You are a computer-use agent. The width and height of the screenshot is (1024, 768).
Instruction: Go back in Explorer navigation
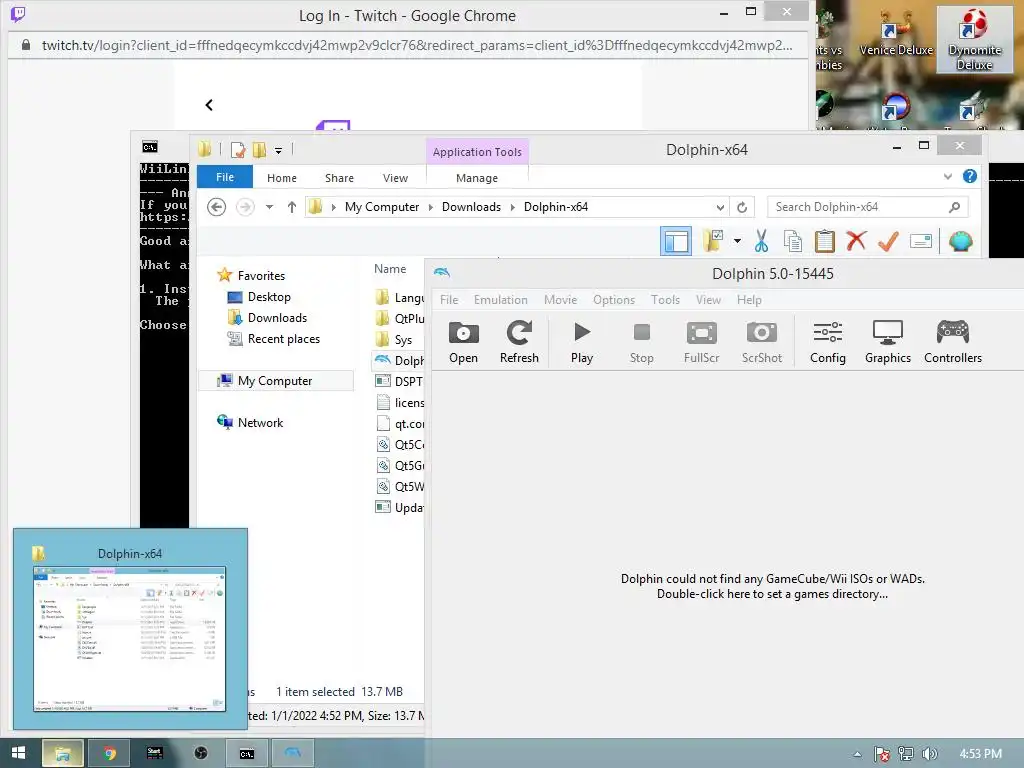(216, 207)
